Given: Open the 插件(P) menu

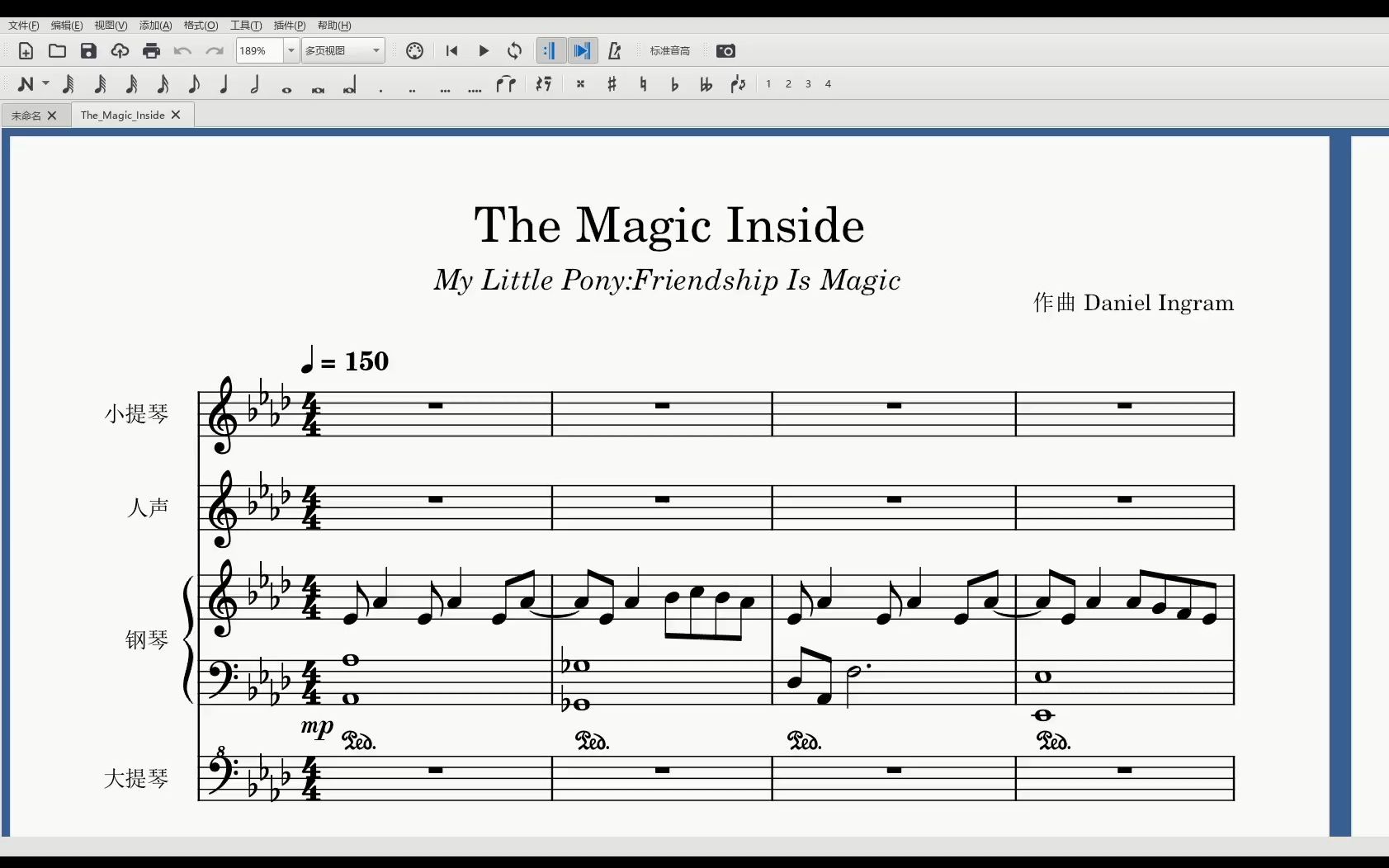Looking at the screenshot, I should pos(290,26).
